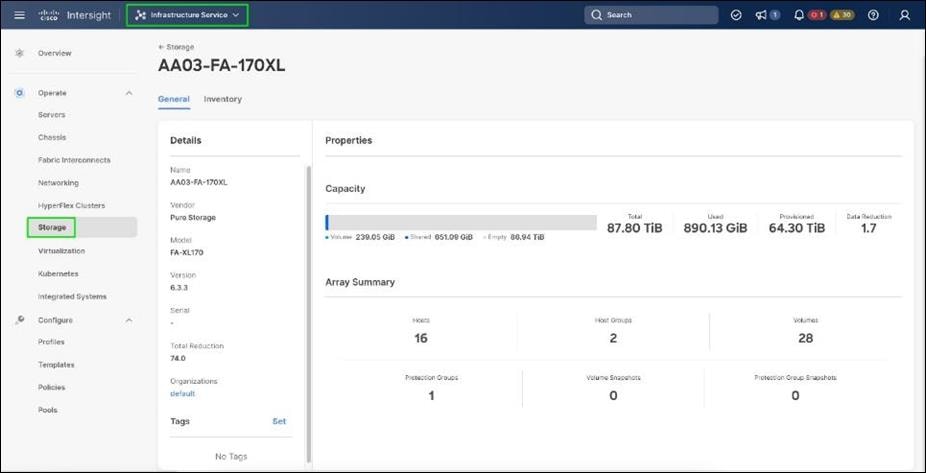Click the Operate section icon
The height and width of the screenshot is (473, 926).
coord(19,93)
